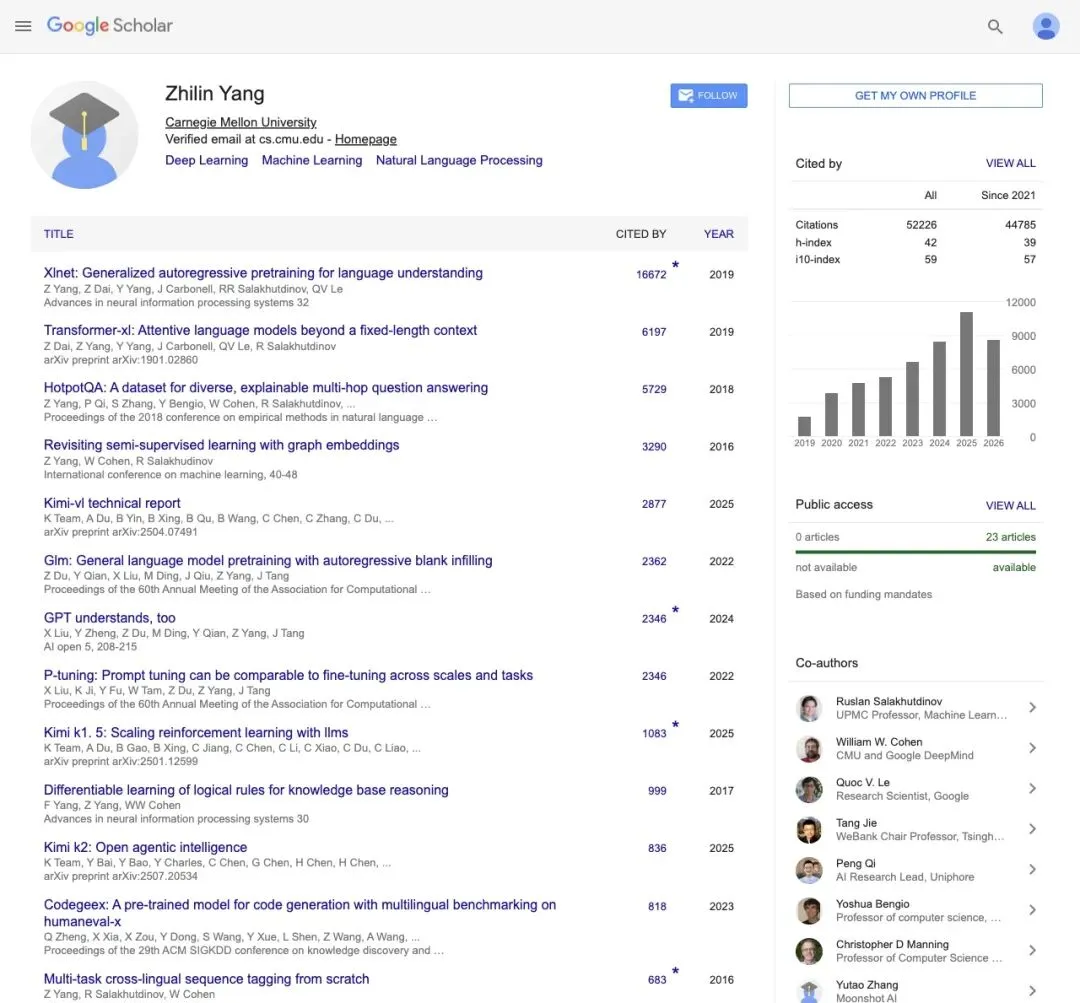This screenshot has width=1080, height=1003.
Task: Click the Google Scholar logo
Action: 110,25
